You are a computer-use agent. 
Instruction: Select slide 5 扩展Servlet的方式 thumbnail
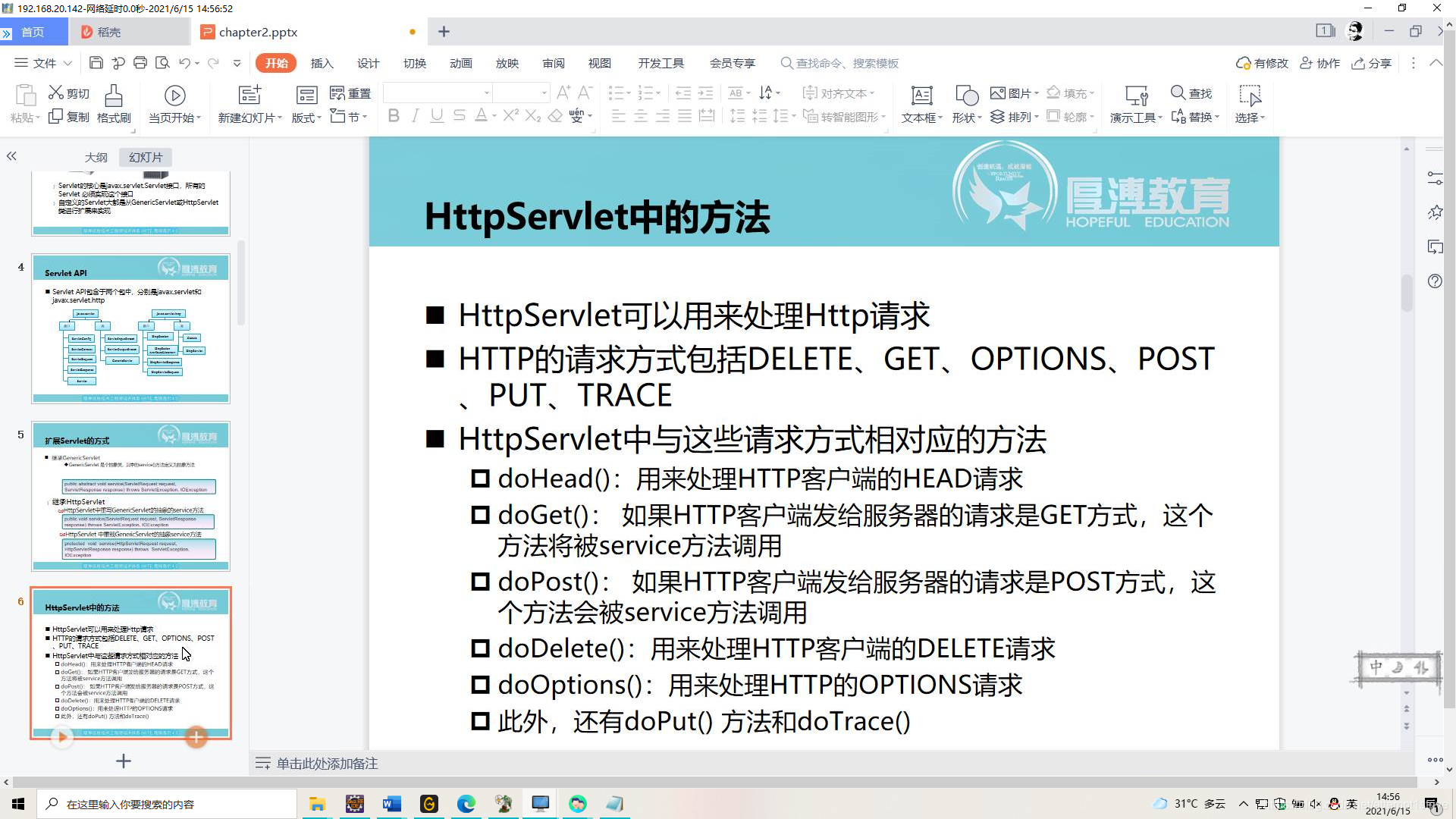point(130,496)
